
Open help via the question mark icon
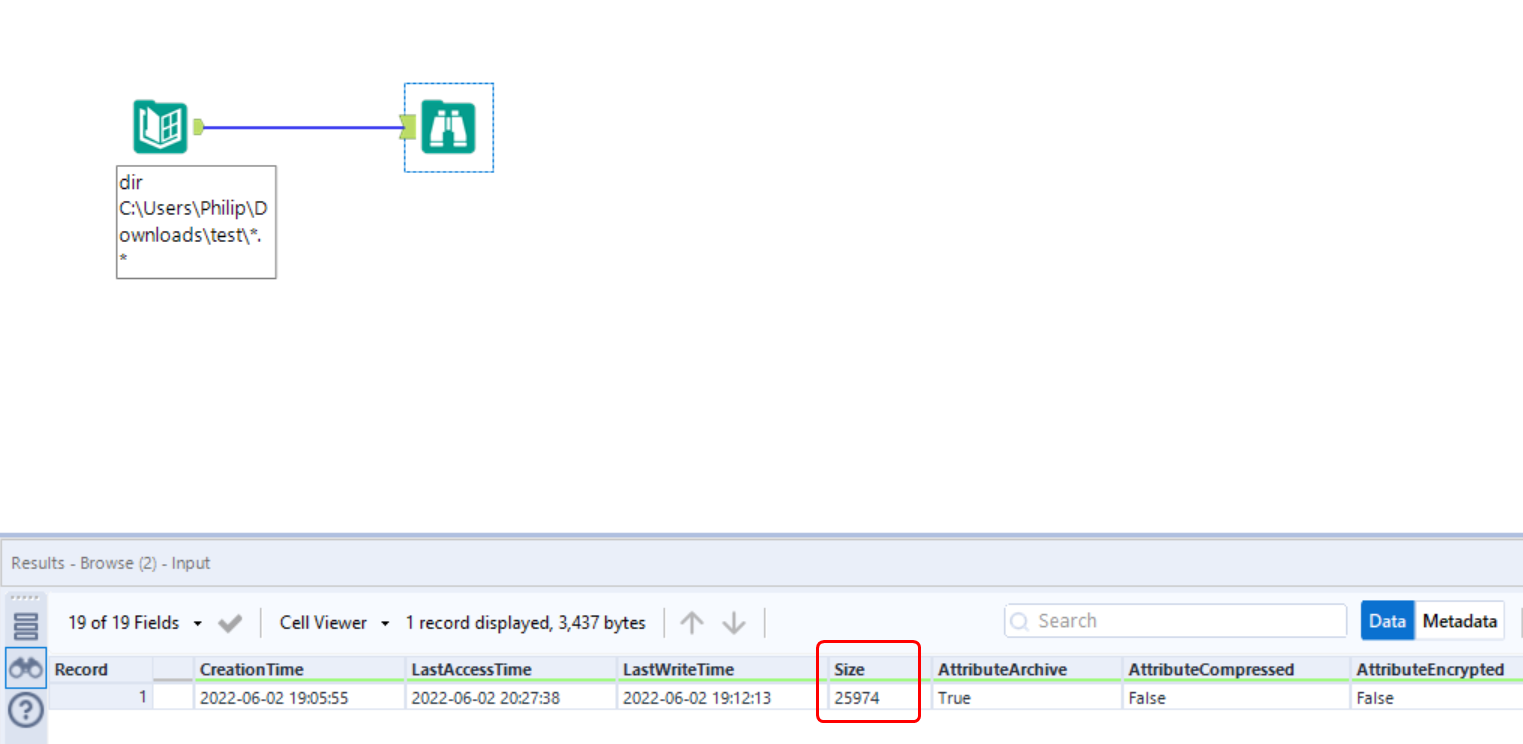point(25,710)
